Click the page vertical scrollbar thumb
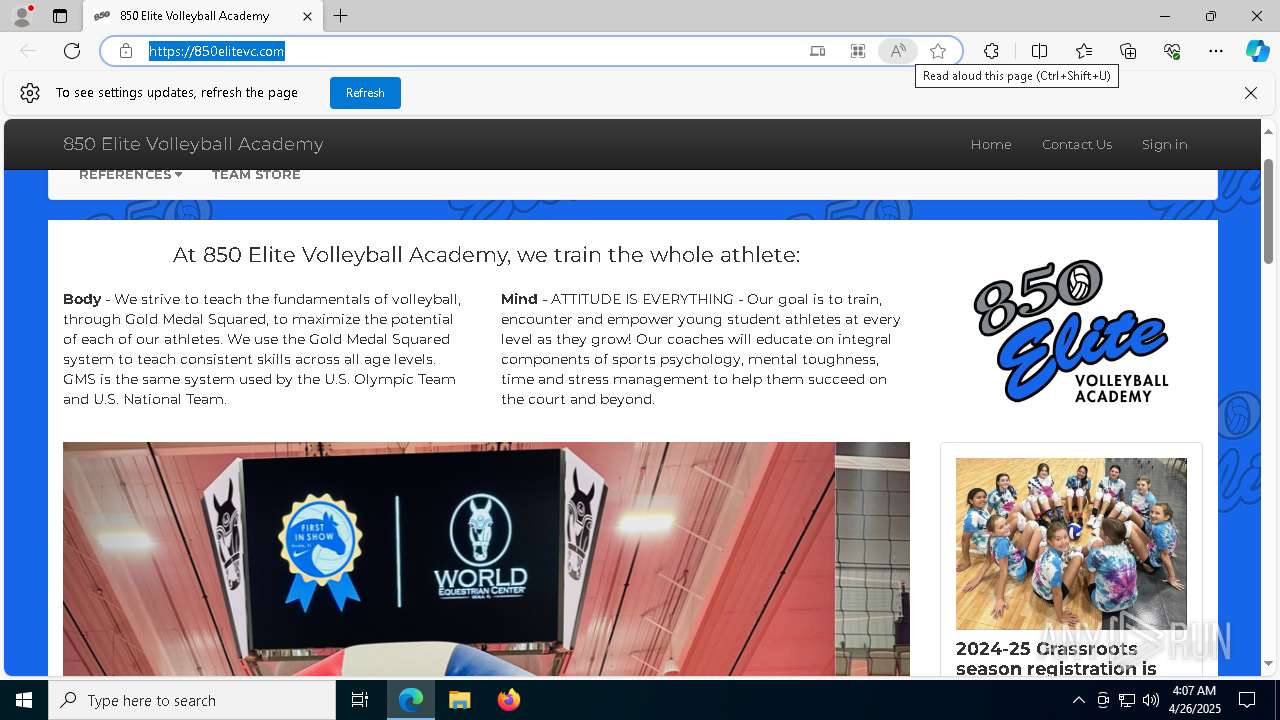1280x720 pixels. (x=1269, y=211)
